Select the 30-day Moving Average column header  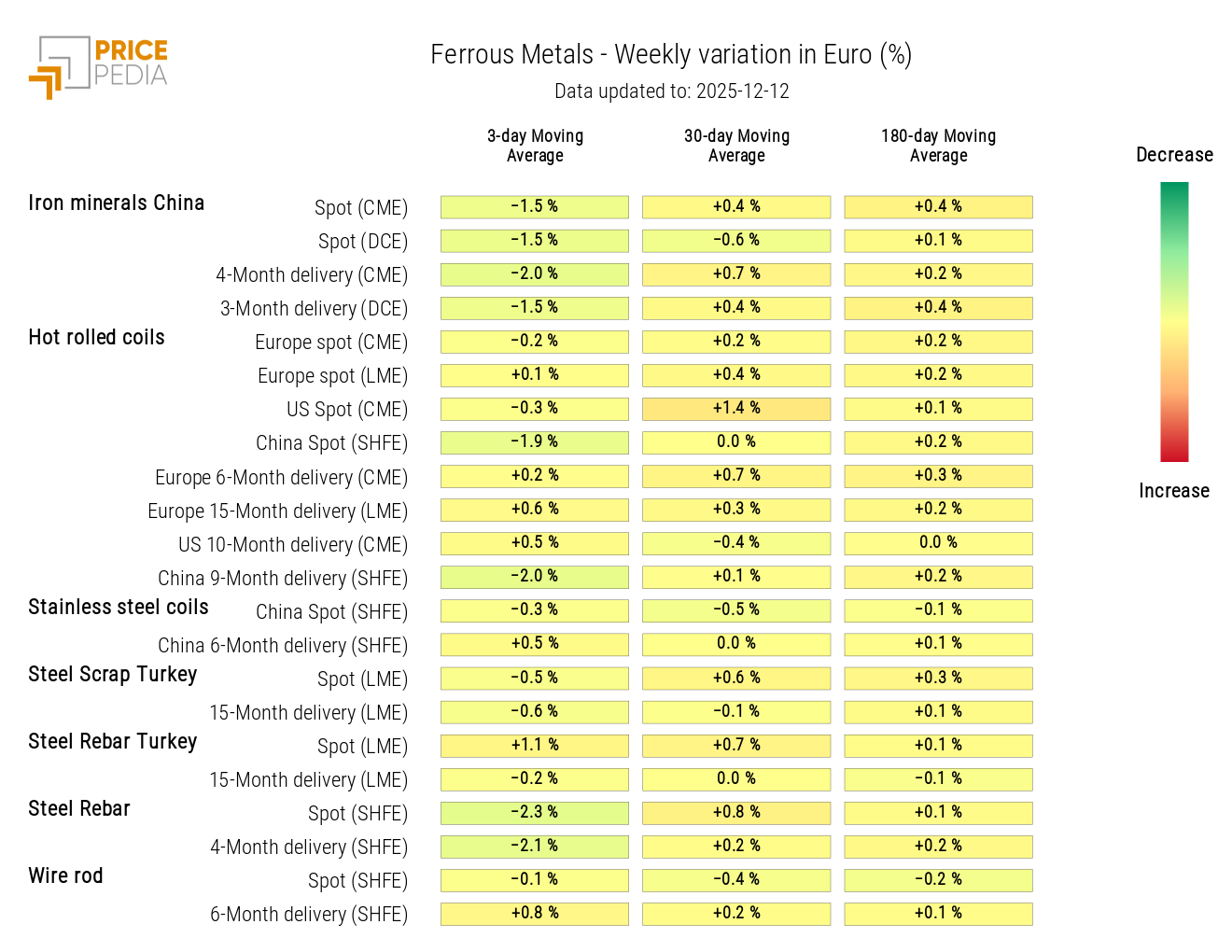736,146
